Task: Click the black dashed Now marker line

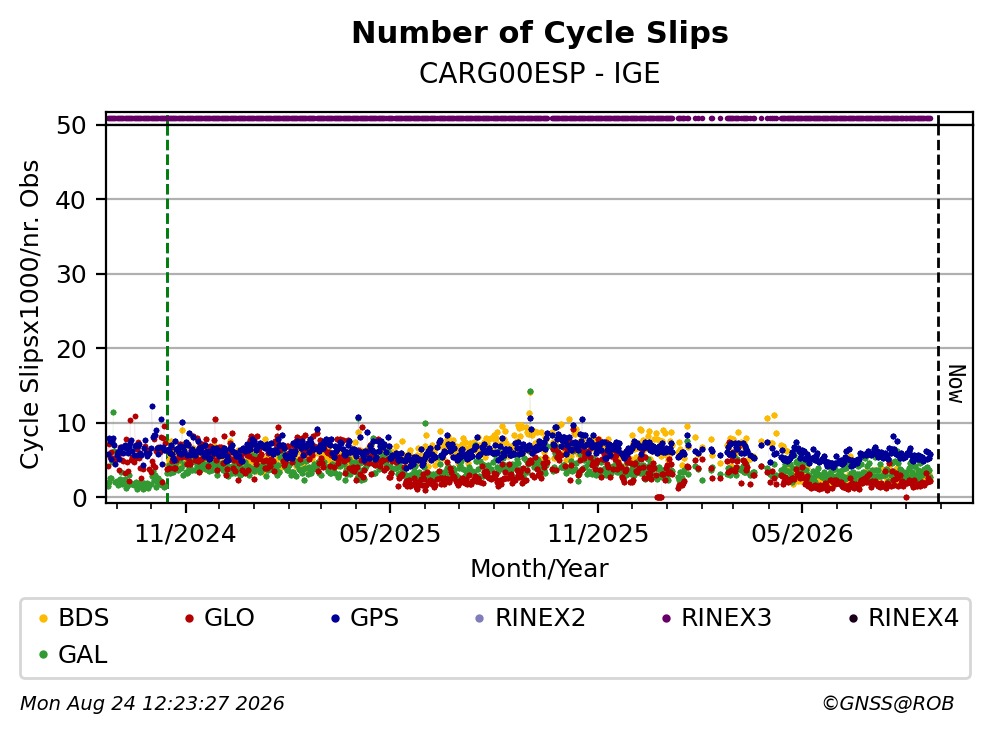Action: click(938, 309)
